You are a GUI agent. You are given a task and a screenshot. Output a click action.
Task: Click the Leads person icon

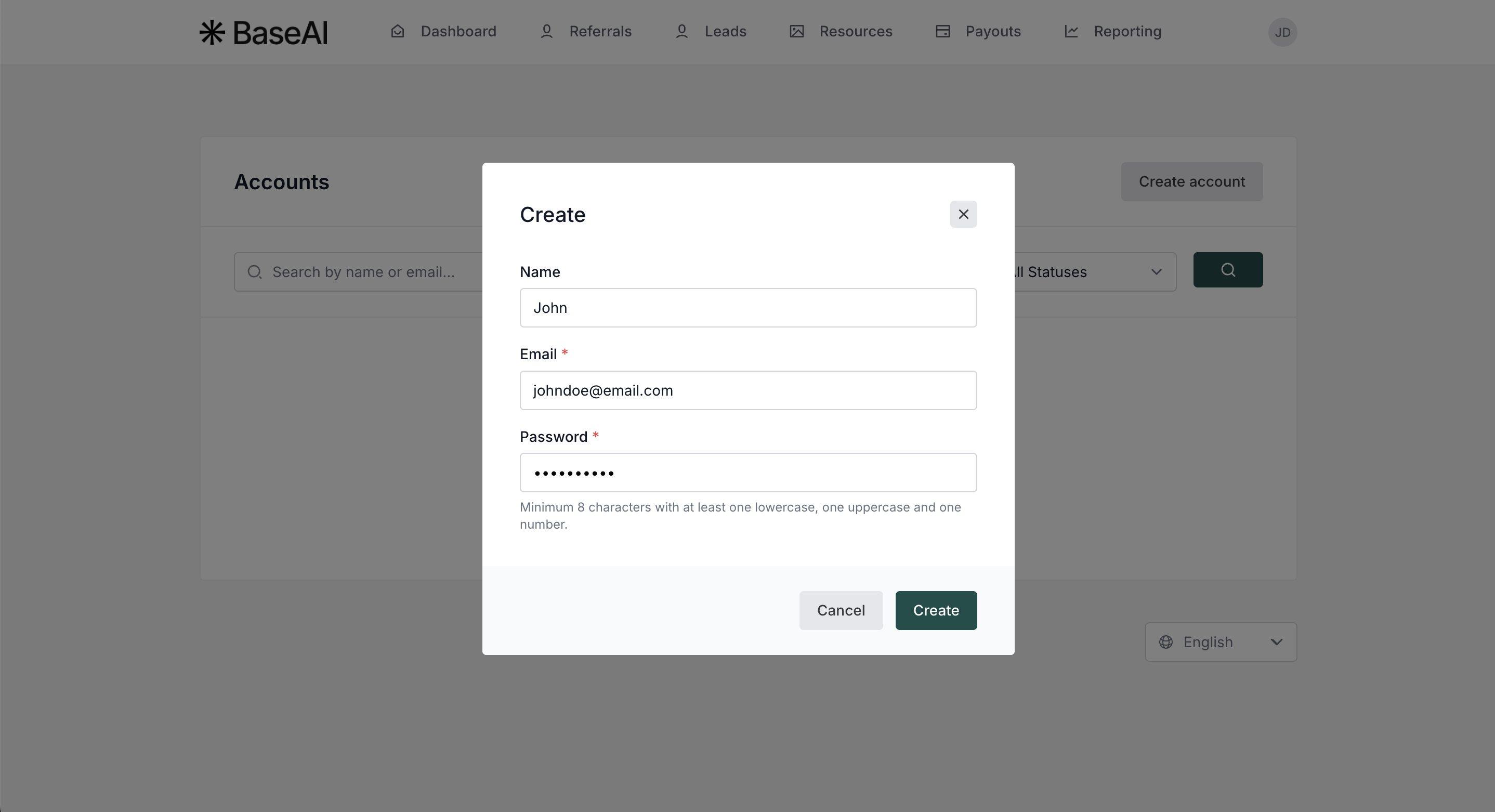(682, 31)
